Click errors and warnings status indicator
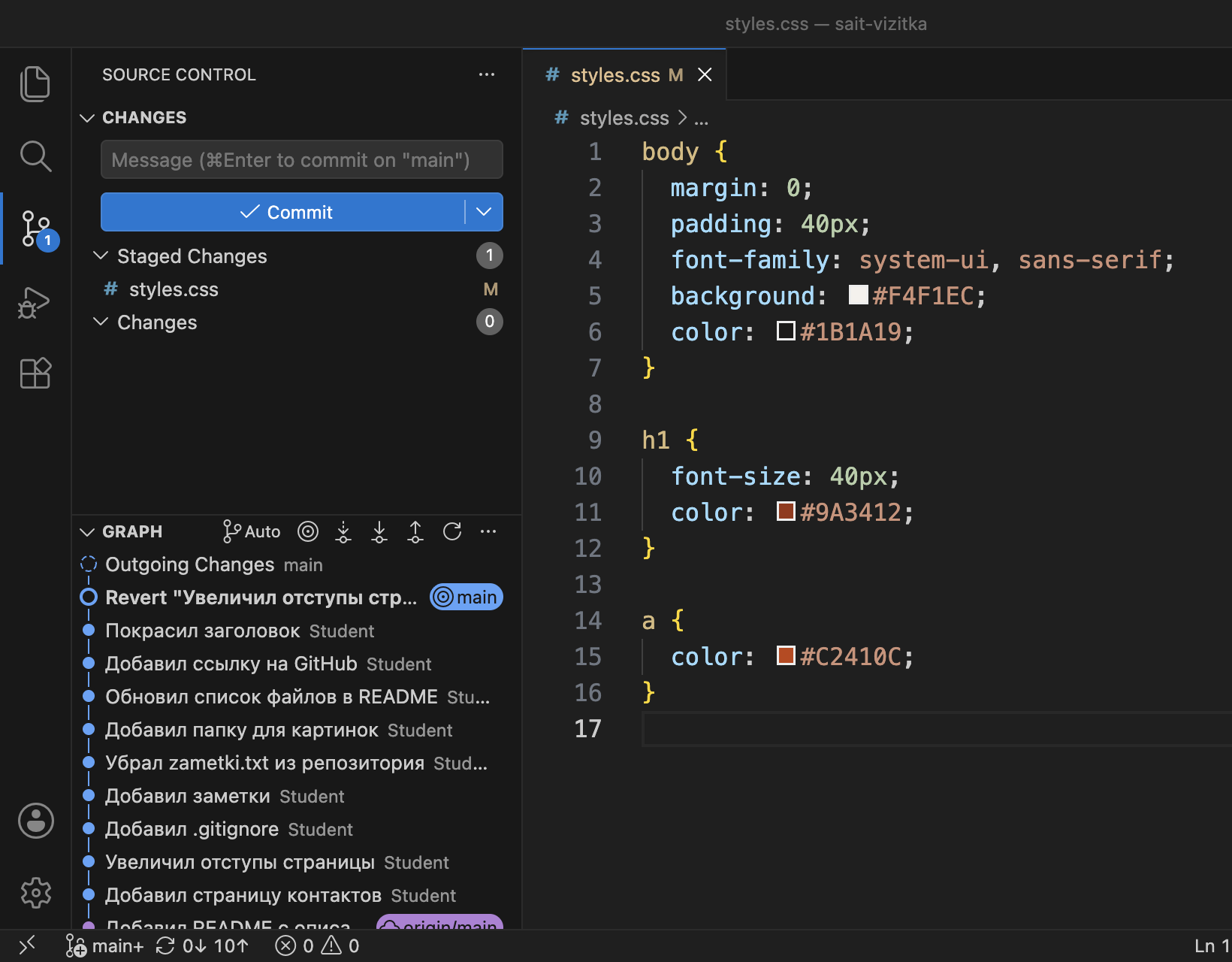Image resolution: width=1232 pixels, height=962 pixels. (x=317, y=946)
